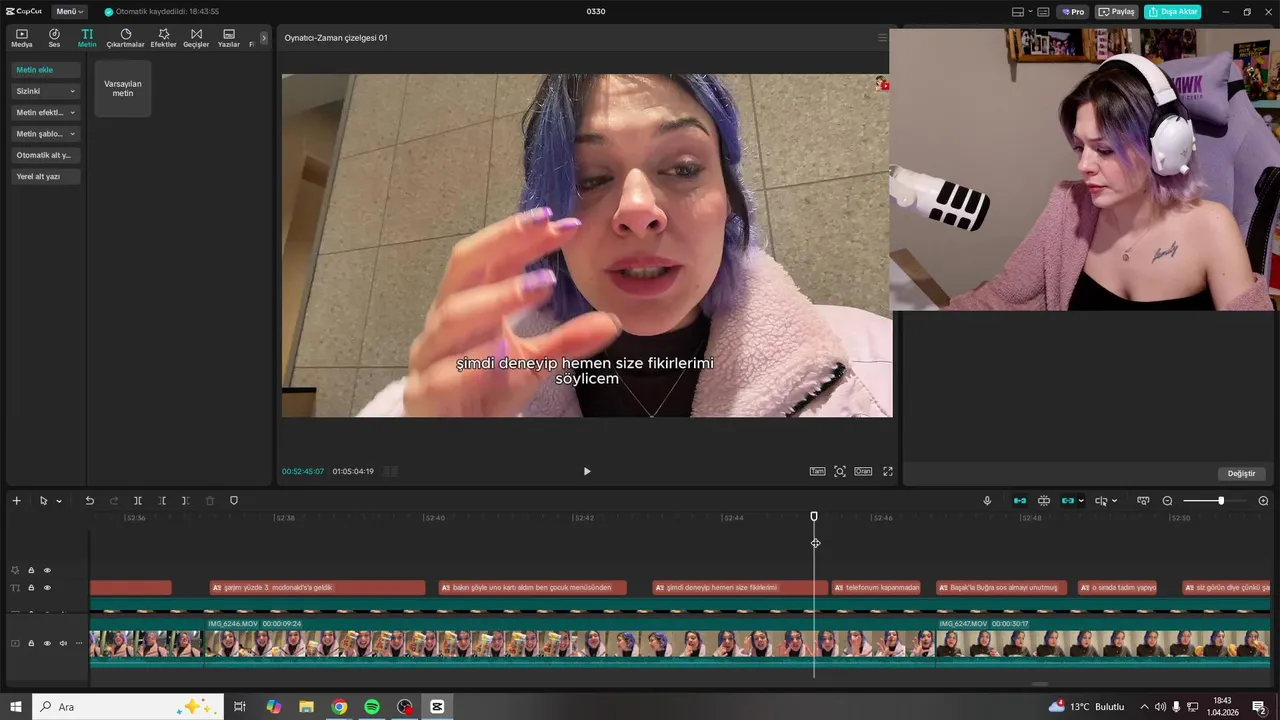This screenshot has width=1280, height=720.
Task: Open the linkage options dropdown arrow
Action: 1081,501
